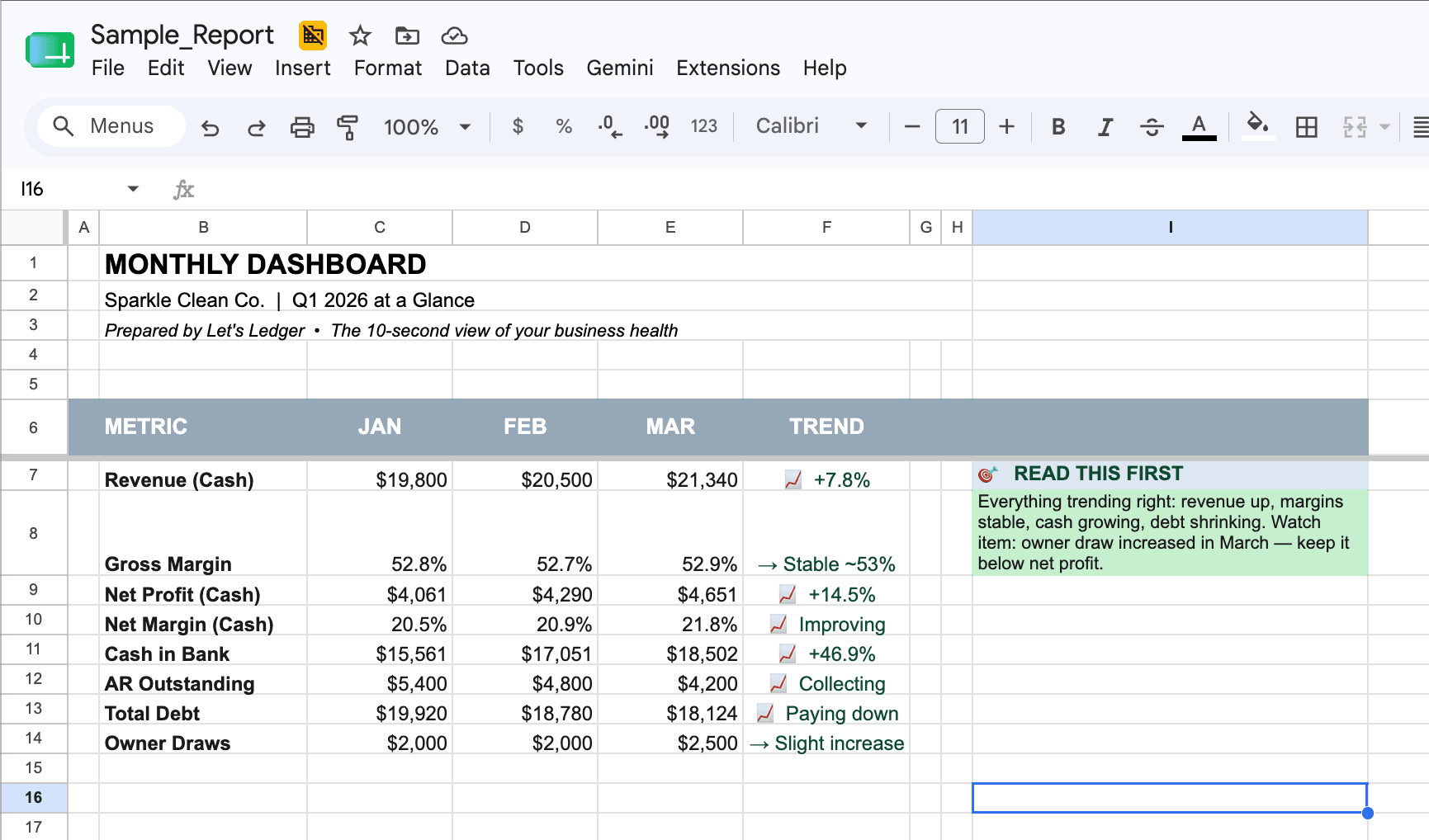This screenshot has height=840, width=1429.
Task: Open fill color picker
Action: tap(1257, 126)
